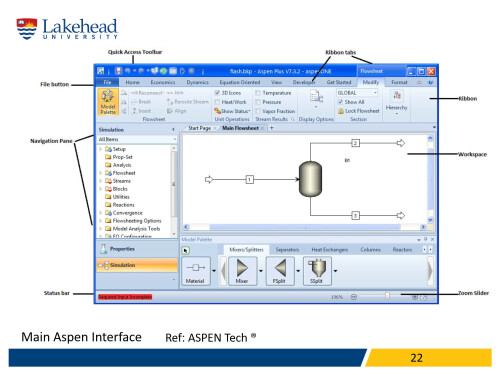
Task: Click the Properties flask icon
Action: click(104, 249)
